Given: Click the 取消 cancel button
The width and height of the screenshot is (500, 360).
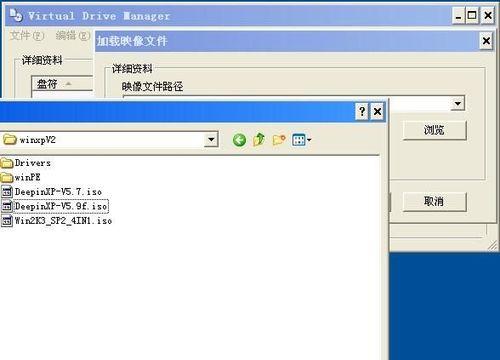Looking at the screenshot, I should 434,201.
